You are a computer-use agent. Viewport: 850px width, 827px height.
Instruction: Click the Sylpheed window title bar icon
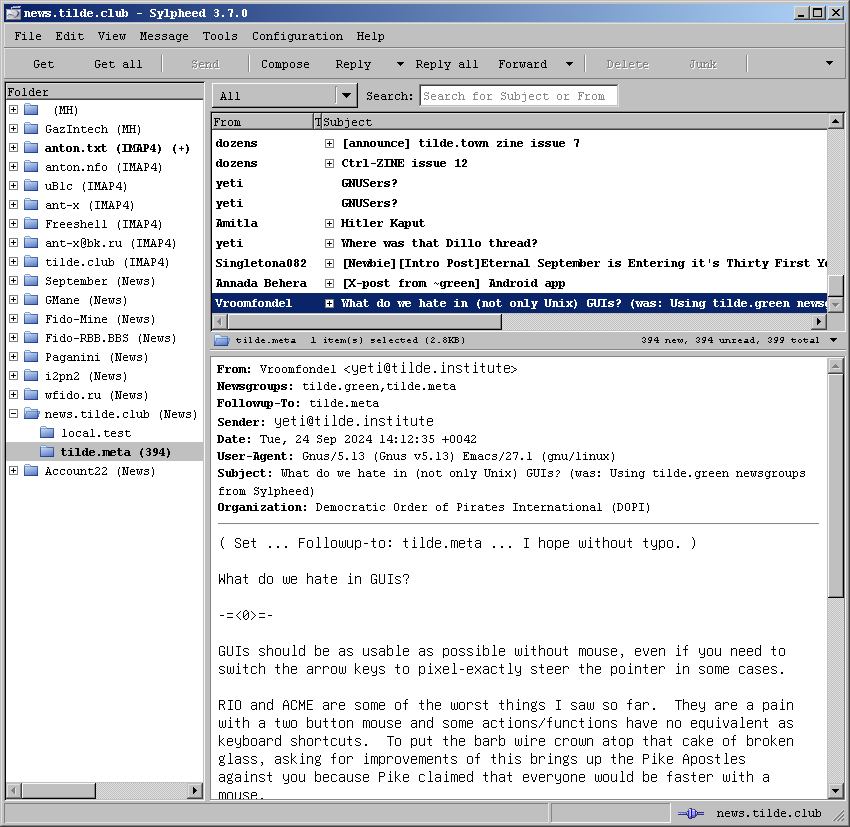(13, 13)
